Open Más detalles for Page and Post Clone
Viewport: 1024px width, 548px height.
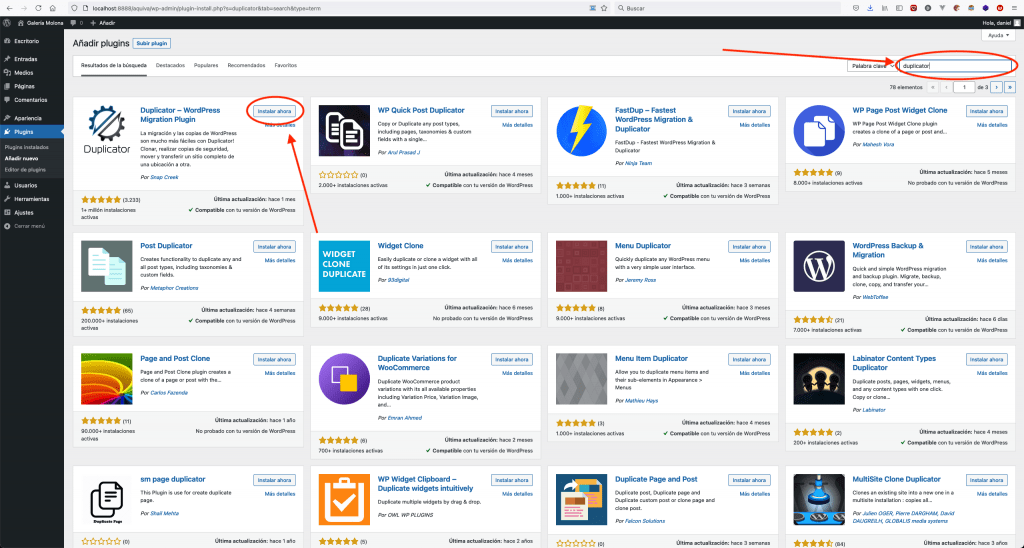click(x=280, y=373)
